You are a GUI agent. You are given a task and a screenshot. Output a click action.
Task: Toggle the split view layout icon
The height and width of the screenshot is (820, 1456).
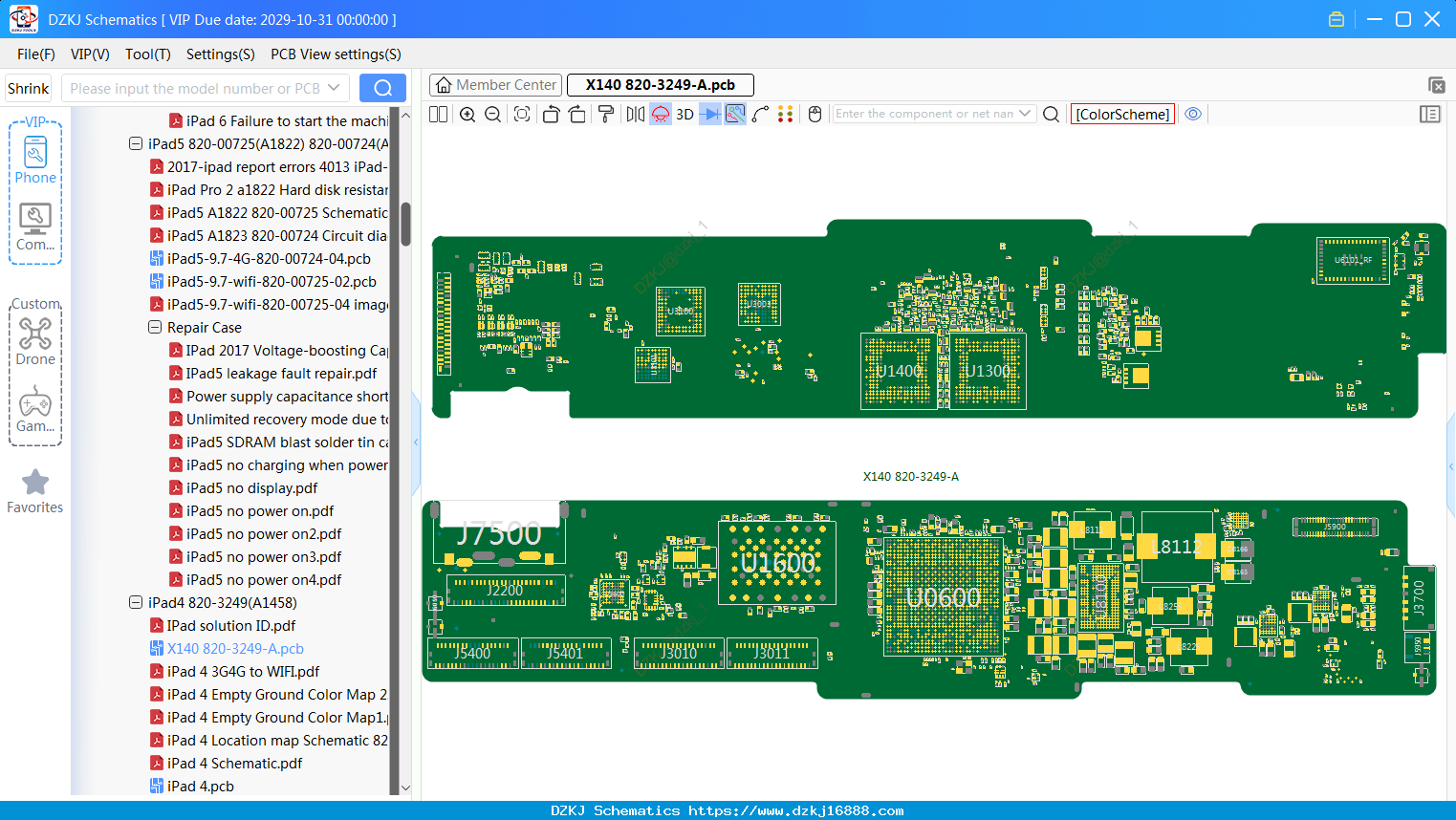[438, 115]
